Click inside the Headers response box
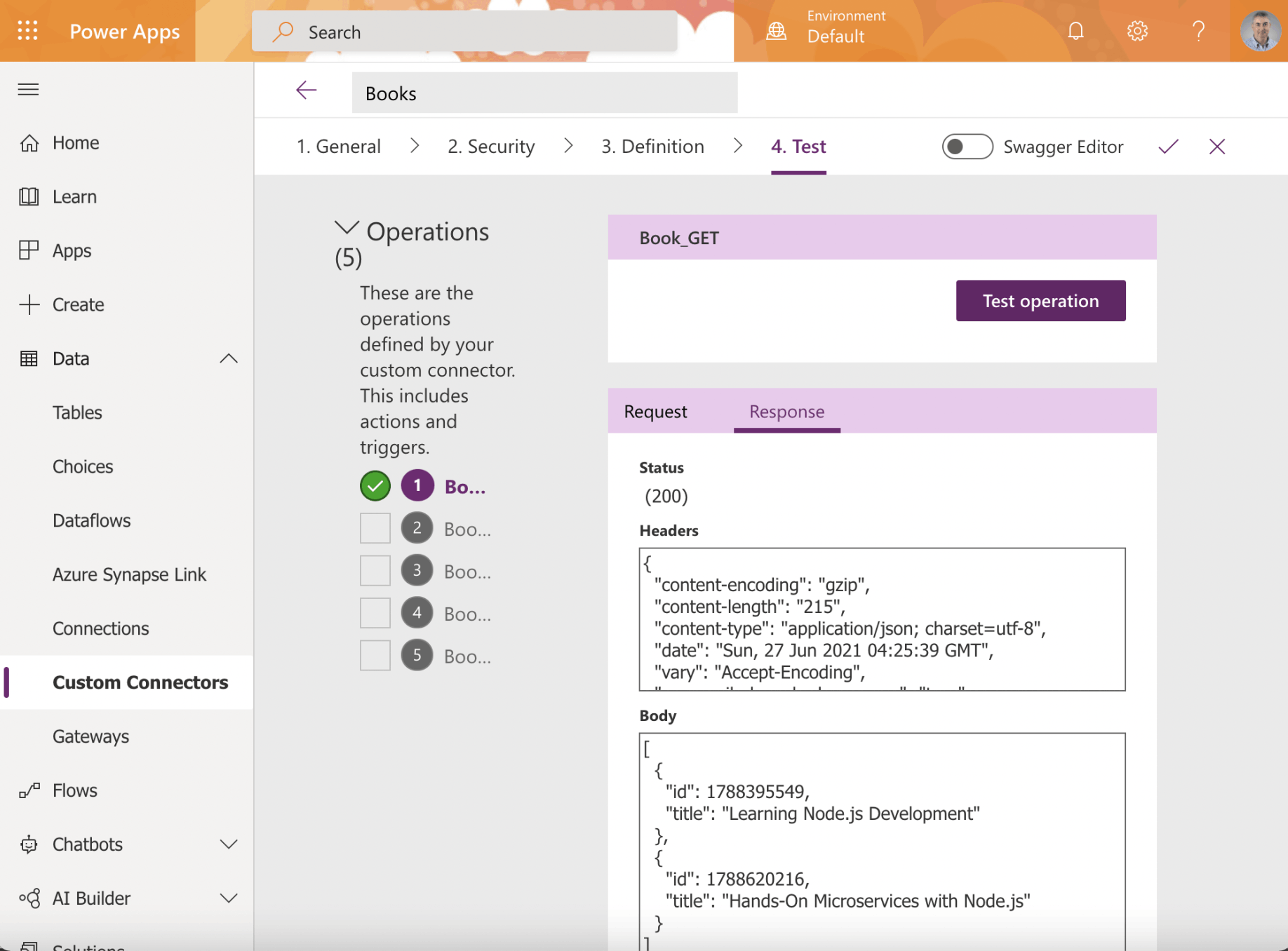 point(882,619)
